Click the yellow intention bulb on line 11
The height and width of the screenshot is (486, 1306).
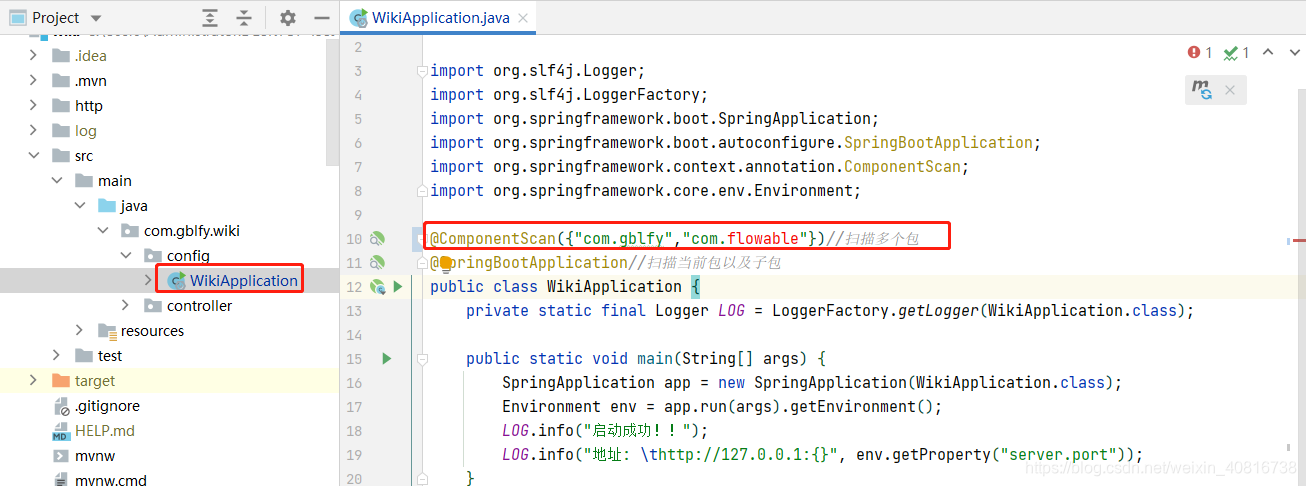pyautogui.click(x=446, y=264)
